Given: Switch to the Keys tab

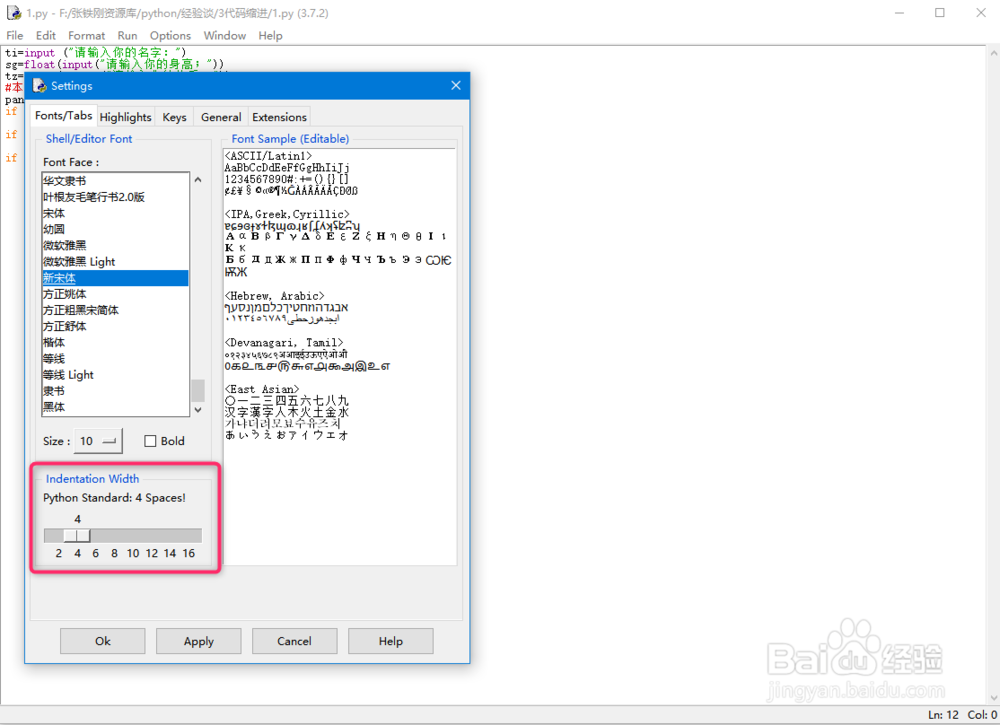Looking at the screenshot, I should pos(174,117).
